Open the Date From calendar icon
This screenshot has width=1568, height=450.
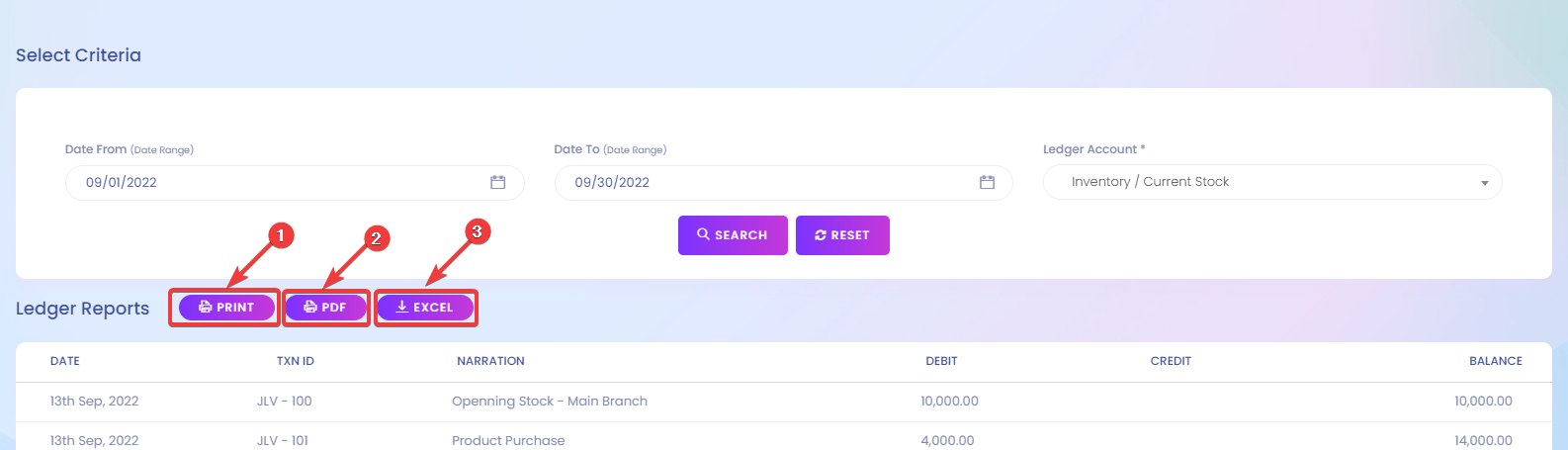(x=498, y=182)
